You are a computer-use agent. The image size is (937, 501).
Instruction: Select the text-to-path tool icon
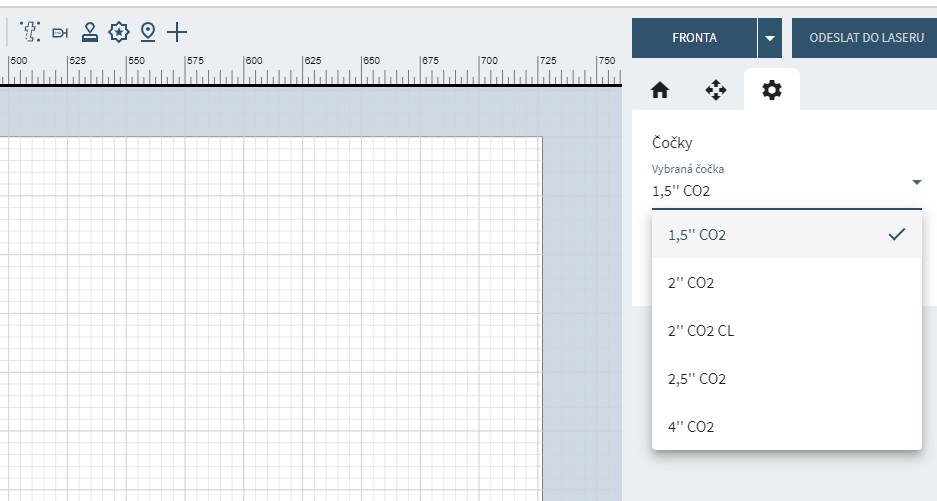tap(31, 32)
